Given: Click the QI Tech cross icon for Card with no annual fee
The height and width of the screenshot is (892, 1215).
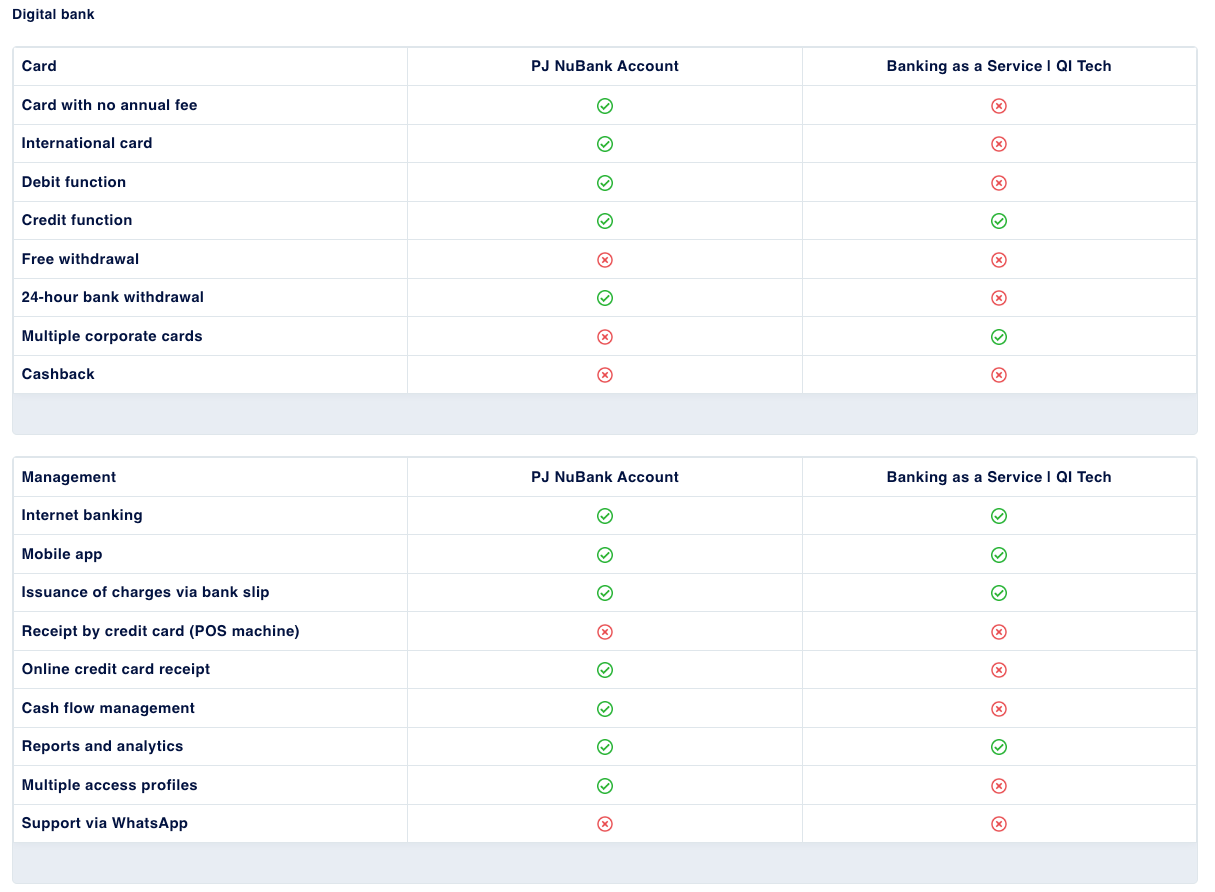Looking at the screenshot, I should 999,106.
